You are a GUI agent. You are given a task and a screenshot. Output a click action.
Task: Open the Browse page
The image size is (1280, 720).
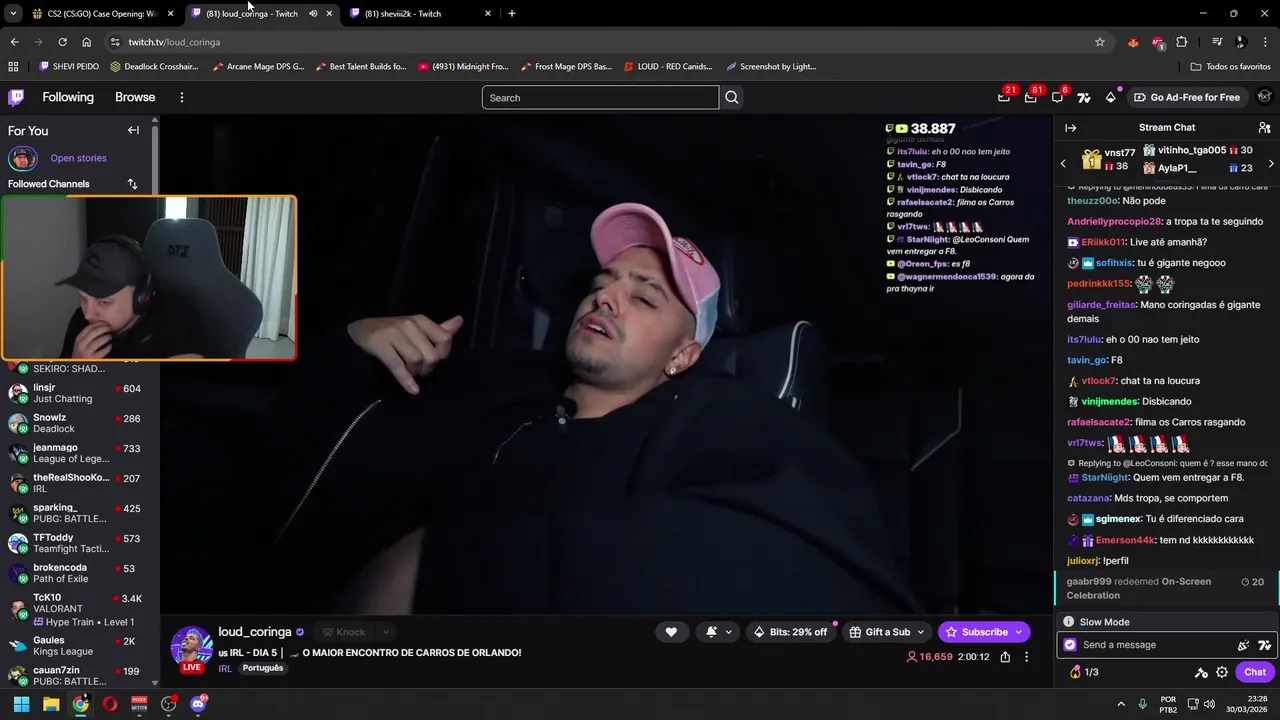[135, 97]
